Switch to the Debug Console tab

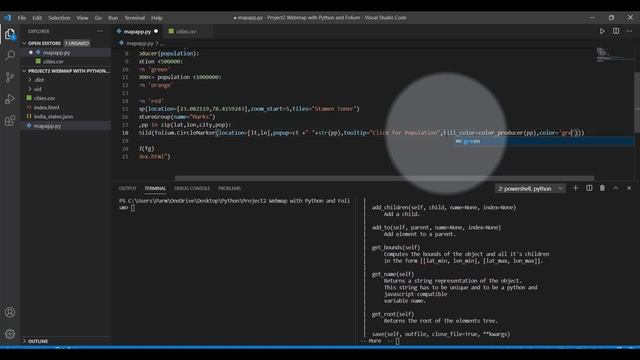pos(192,188)
